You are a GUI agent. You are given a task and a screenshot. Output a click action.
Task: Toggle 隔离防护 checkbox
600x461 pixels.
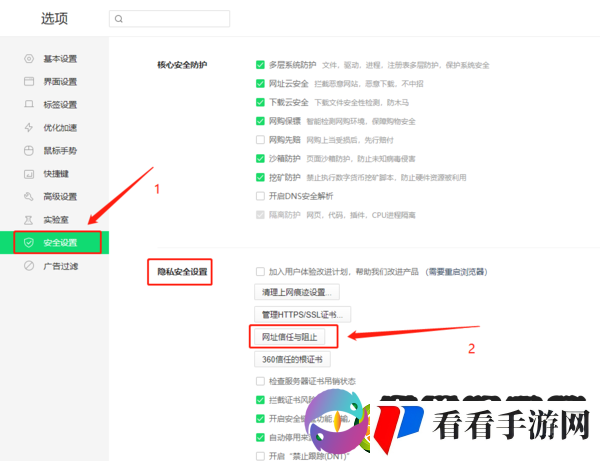260,215
